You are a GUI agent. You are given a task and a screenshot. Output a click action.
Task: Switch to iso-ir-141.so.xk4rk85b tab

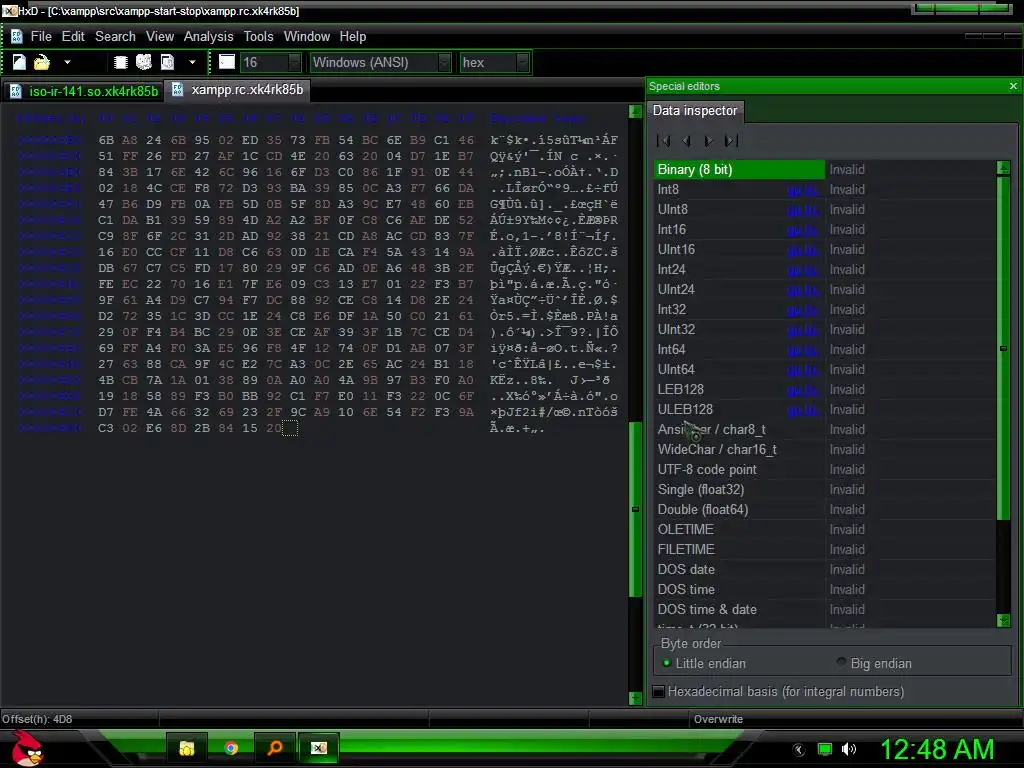coord(84,91)
